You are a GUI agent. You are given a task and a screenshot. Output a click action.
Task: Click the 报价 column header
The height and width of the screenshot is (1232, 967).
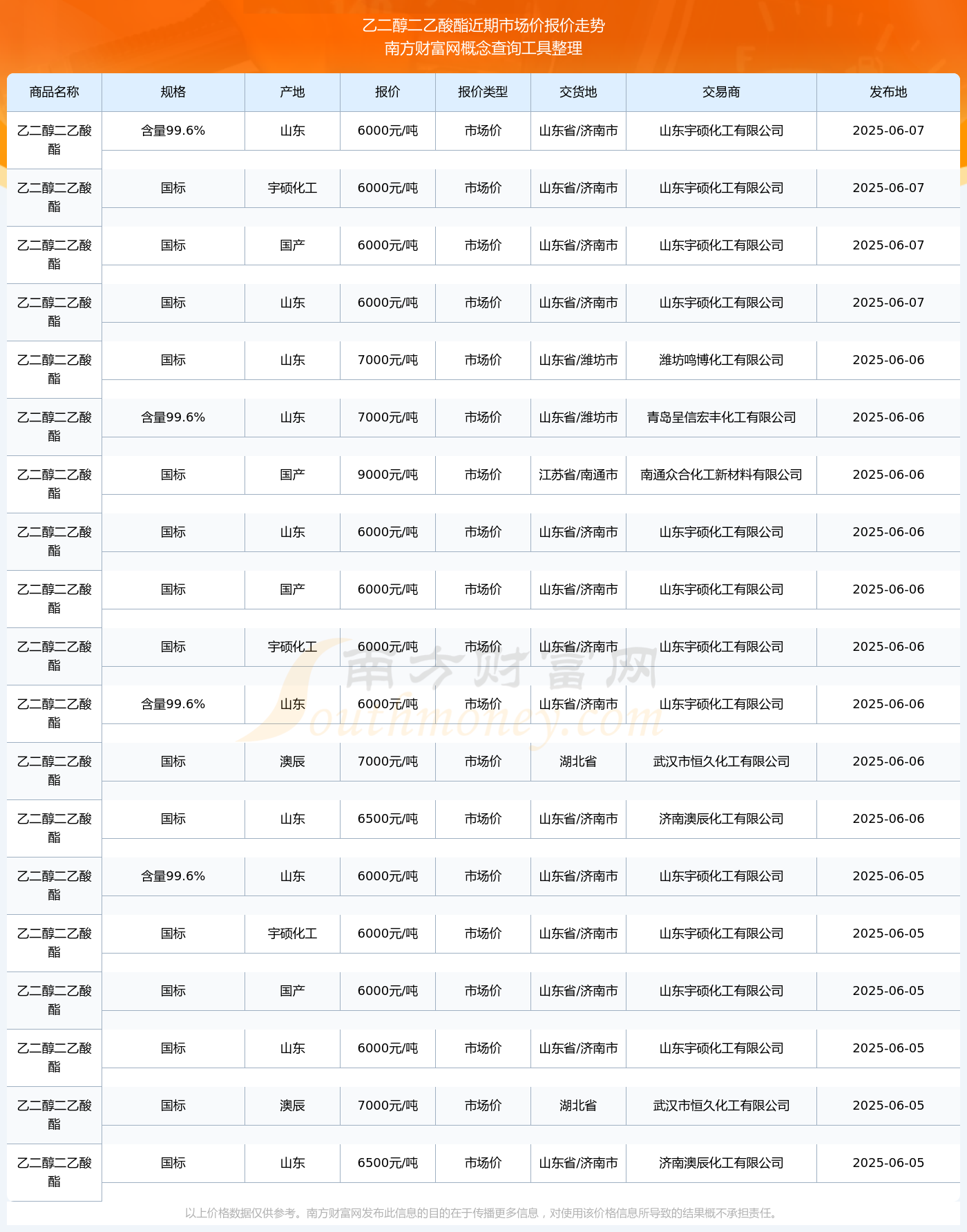(x=387, y=92)
